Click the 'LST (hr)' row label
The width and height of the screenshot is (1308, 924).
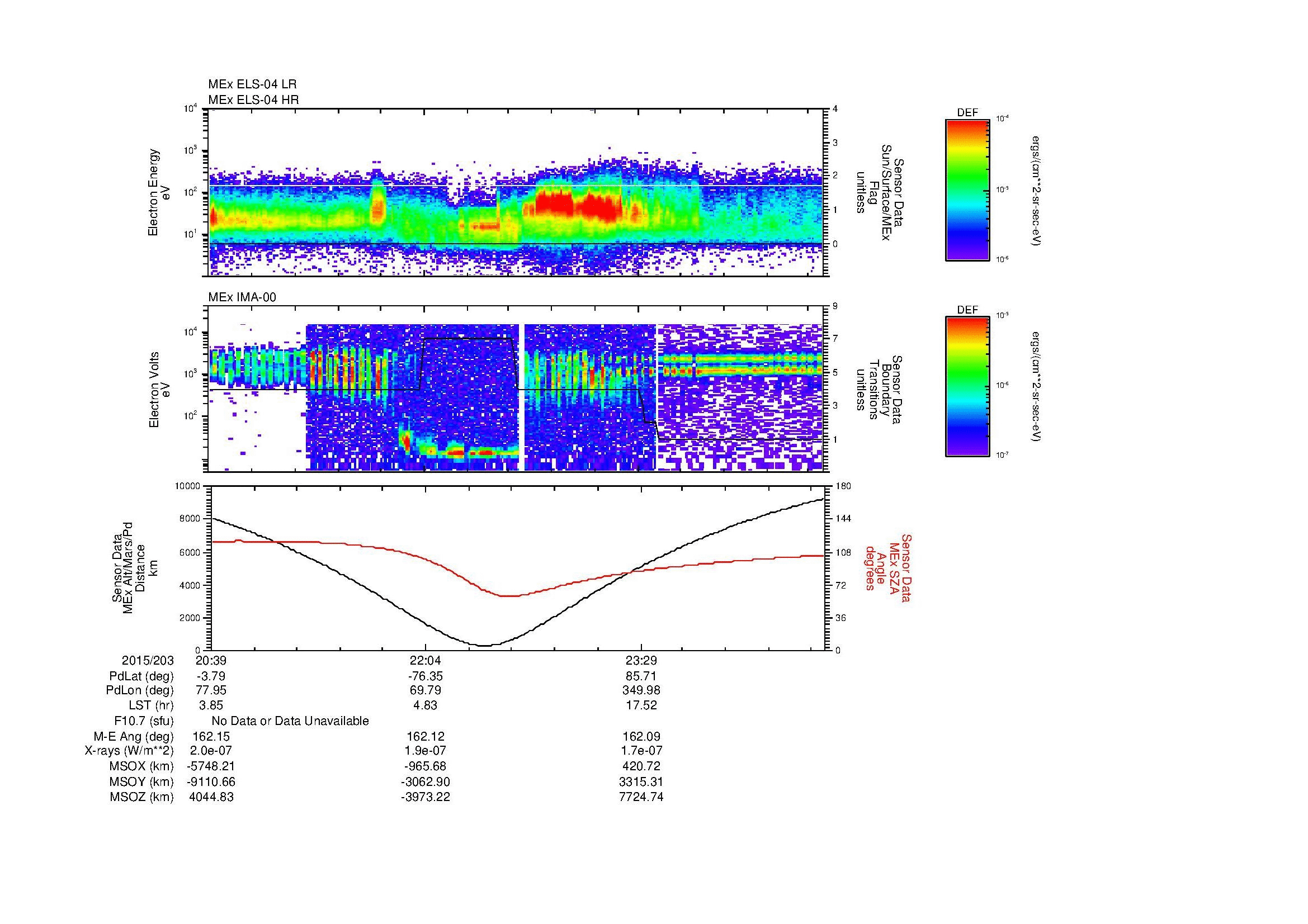point(151,706)
